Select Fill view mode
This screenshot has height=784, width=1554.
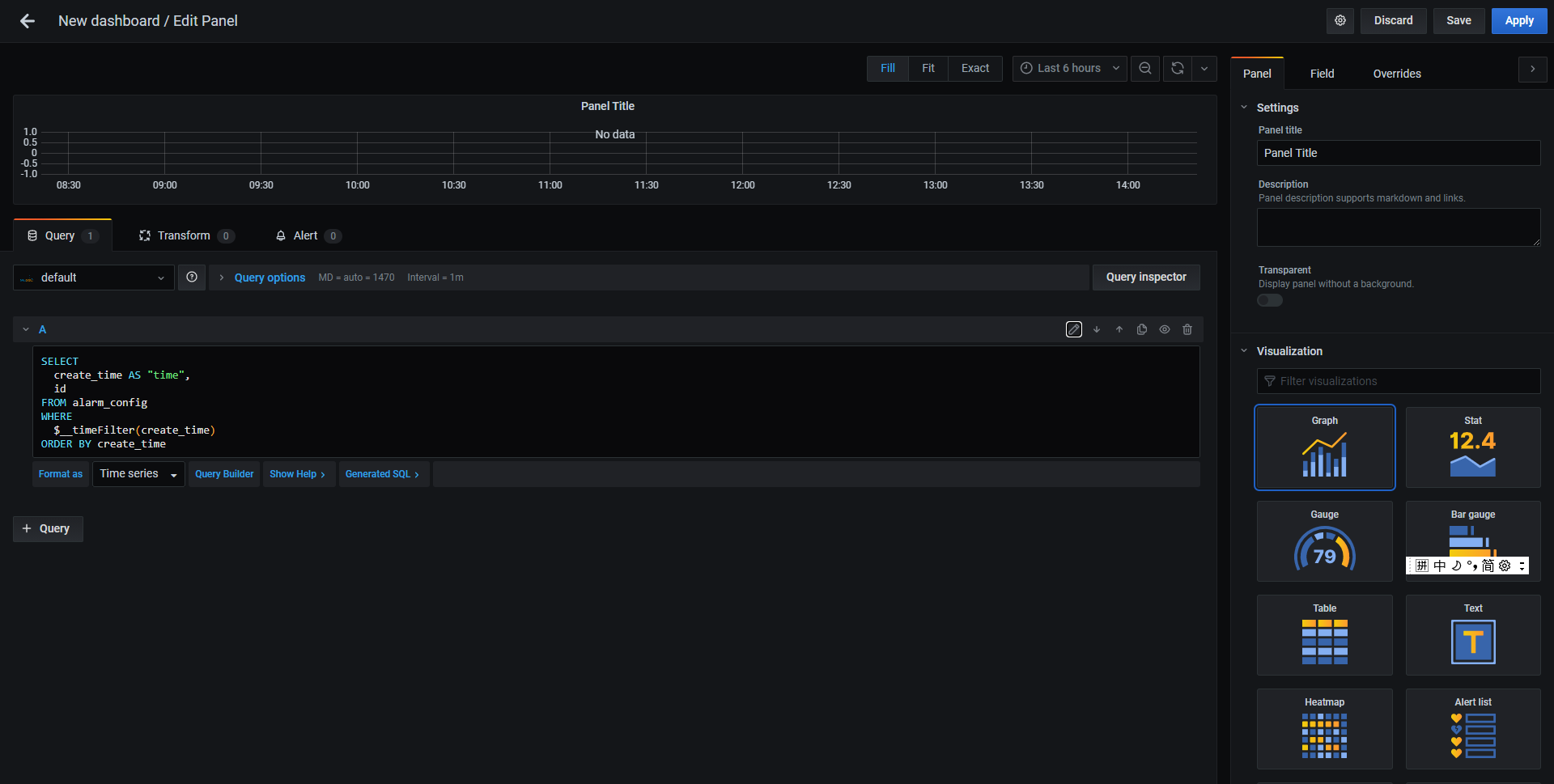pos(888,69)
